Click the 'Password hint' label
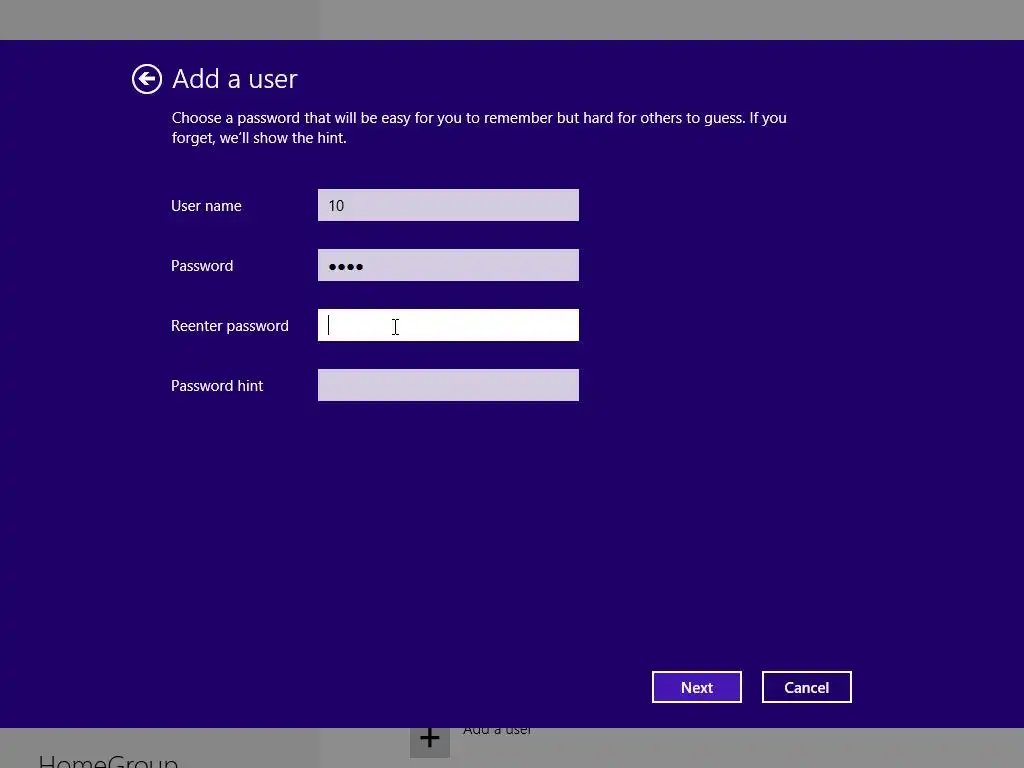The image size is (1024, 768). click(x=217, y=386)
